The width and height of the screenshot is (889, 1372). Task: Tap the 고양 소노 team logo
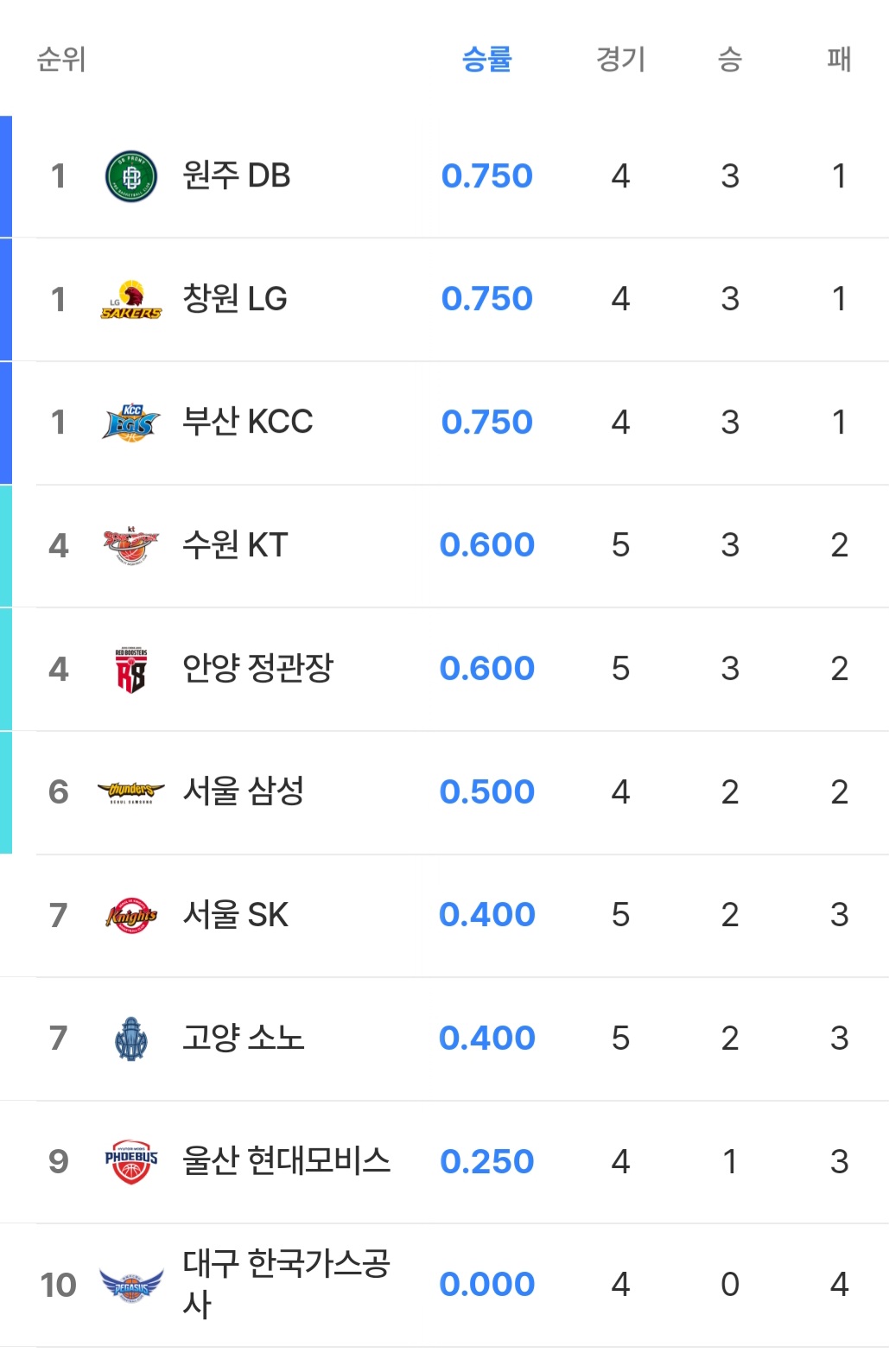point(131,1039)
